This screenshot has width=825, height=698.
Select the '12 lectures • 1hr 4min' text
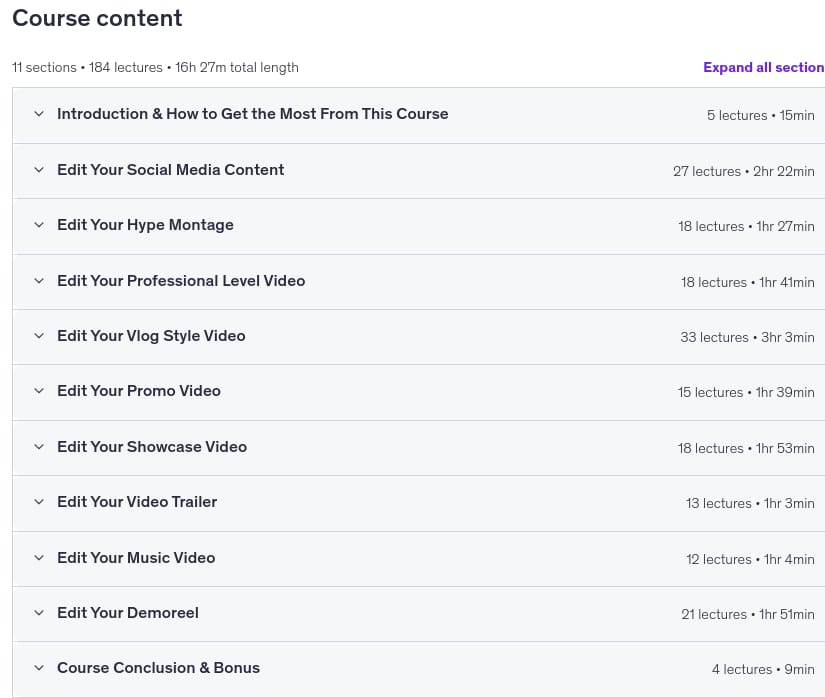[x=750, y=559]
